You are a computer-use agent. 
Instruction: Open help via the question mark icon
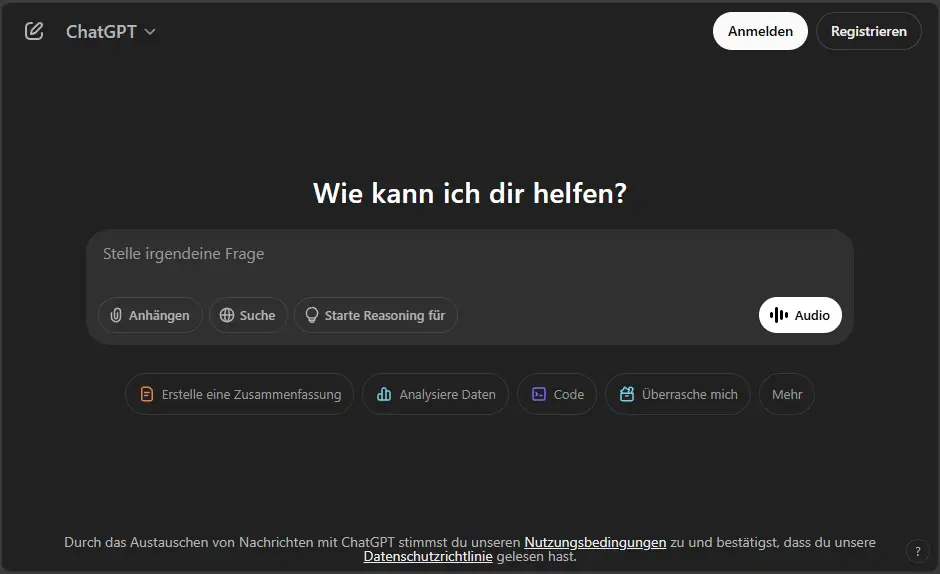(918, 551)
